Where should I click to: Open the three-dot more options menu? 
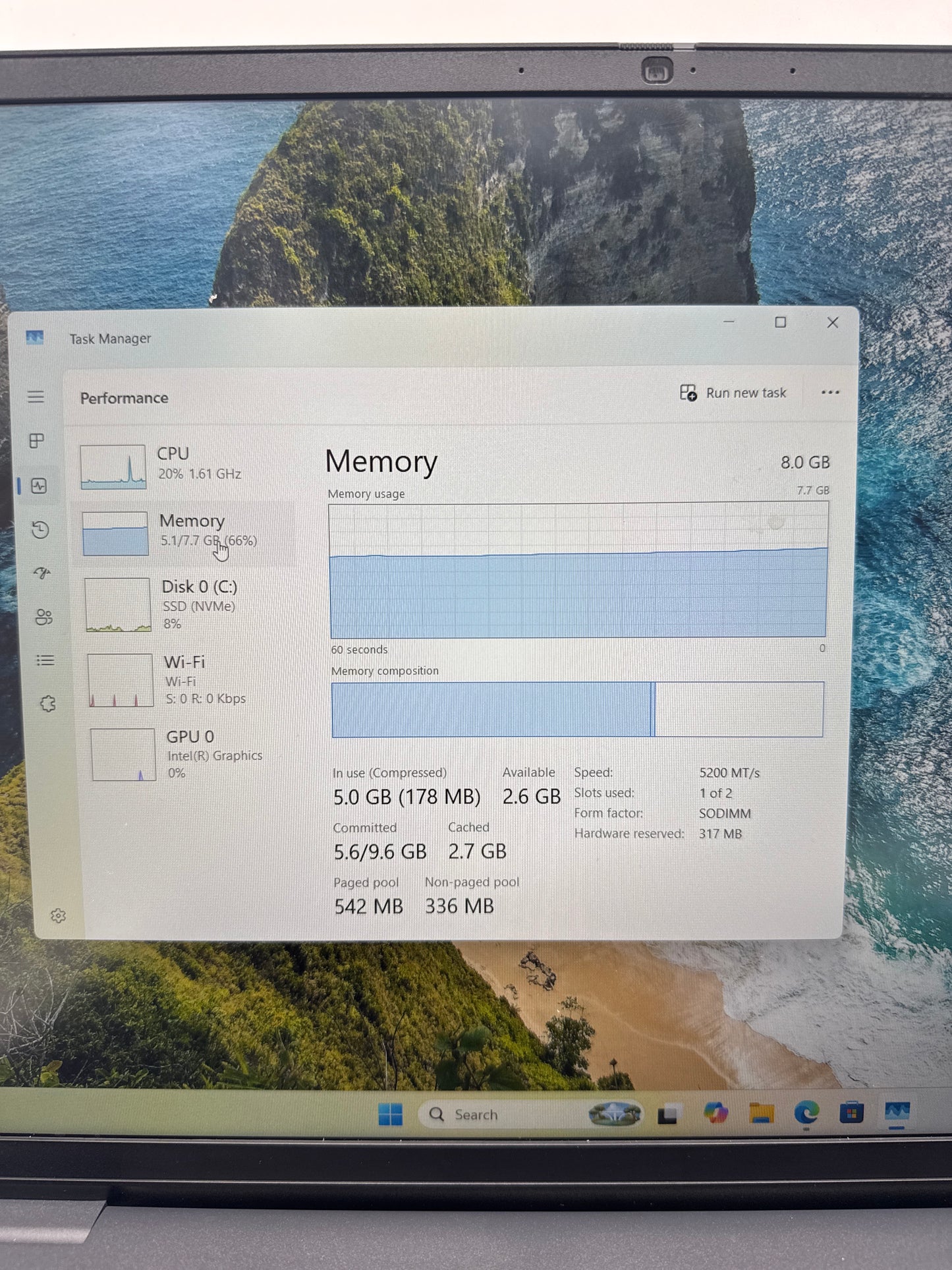[x=830, y=393]
